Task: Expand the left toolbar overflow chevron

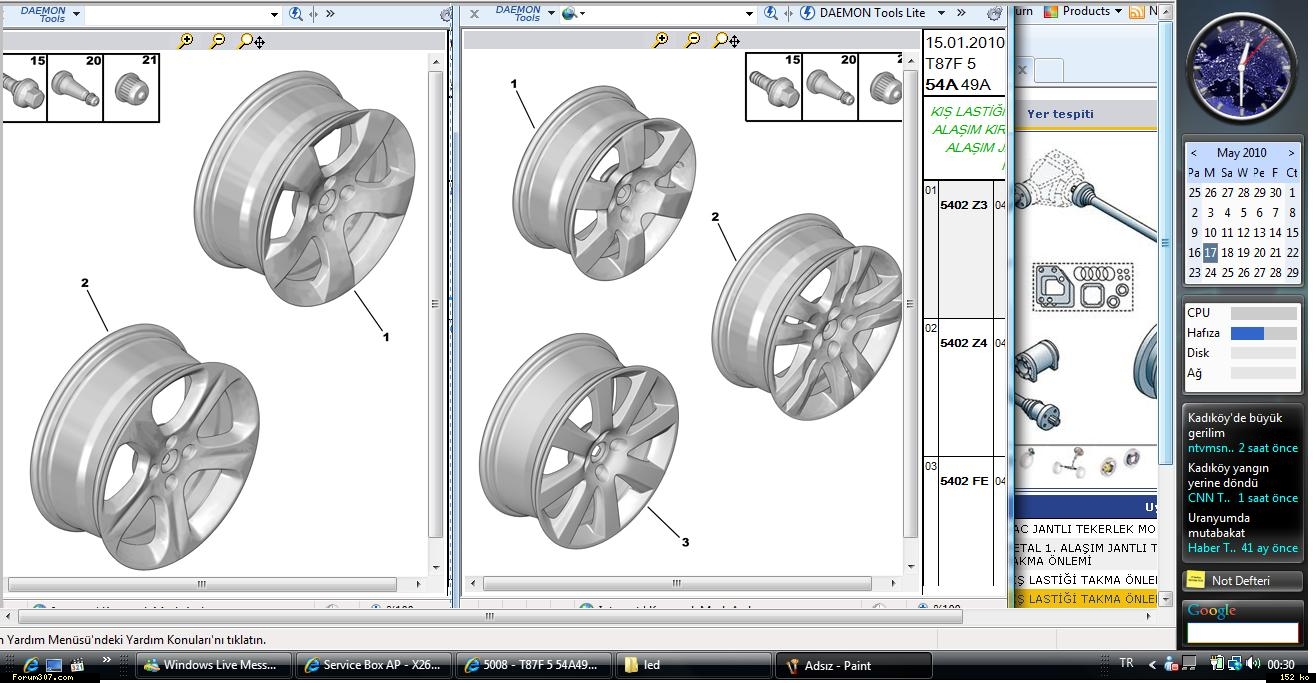Action: tap(330, 14)
